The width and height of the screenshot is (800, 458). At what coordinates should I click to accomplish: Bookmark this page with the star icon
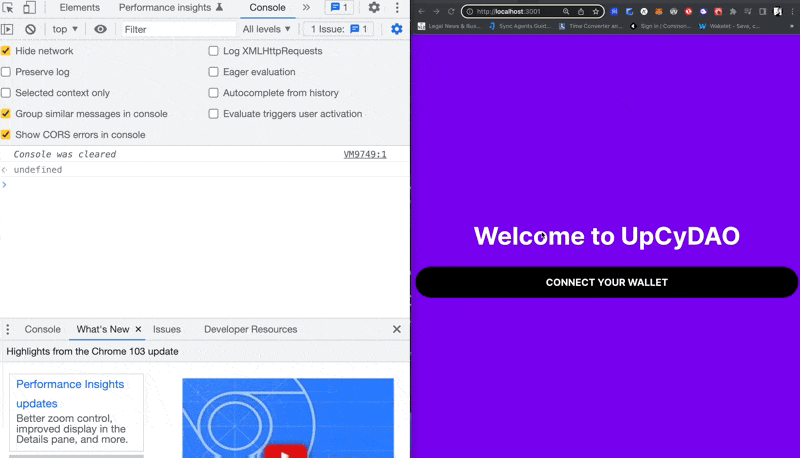point(594,11)
